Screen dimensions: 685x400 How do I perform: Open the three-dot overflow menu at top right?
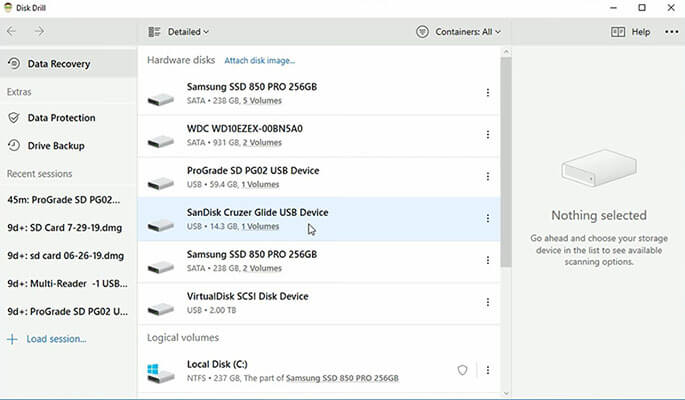(x=671, y=32)
